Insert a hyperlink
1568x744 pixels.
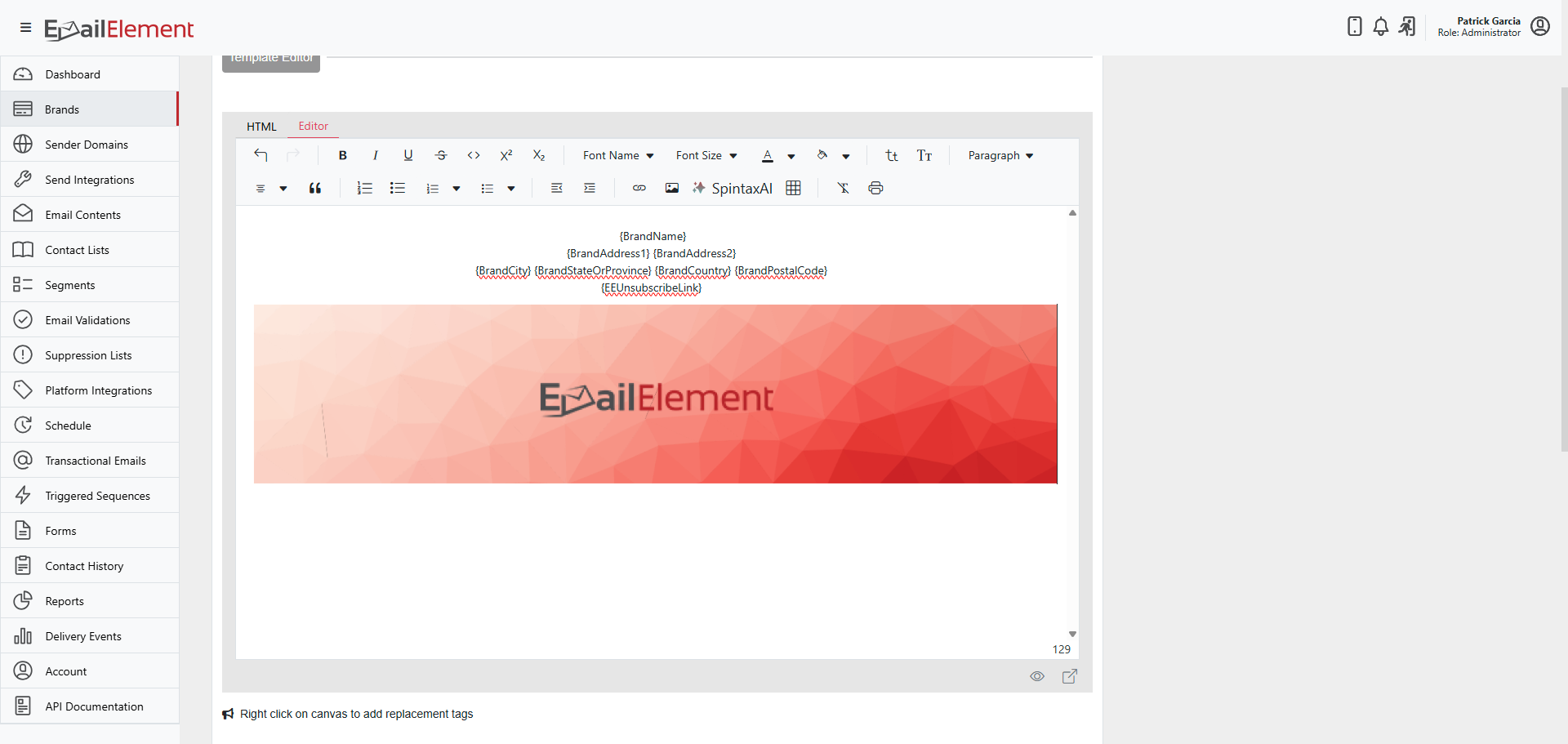tap(639, 189)
